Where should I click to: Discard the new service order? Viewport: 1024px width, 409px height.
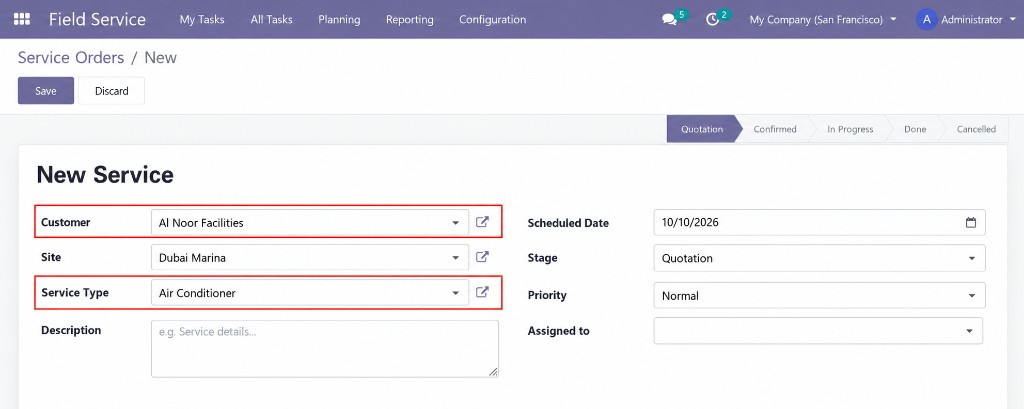point(112,91)
